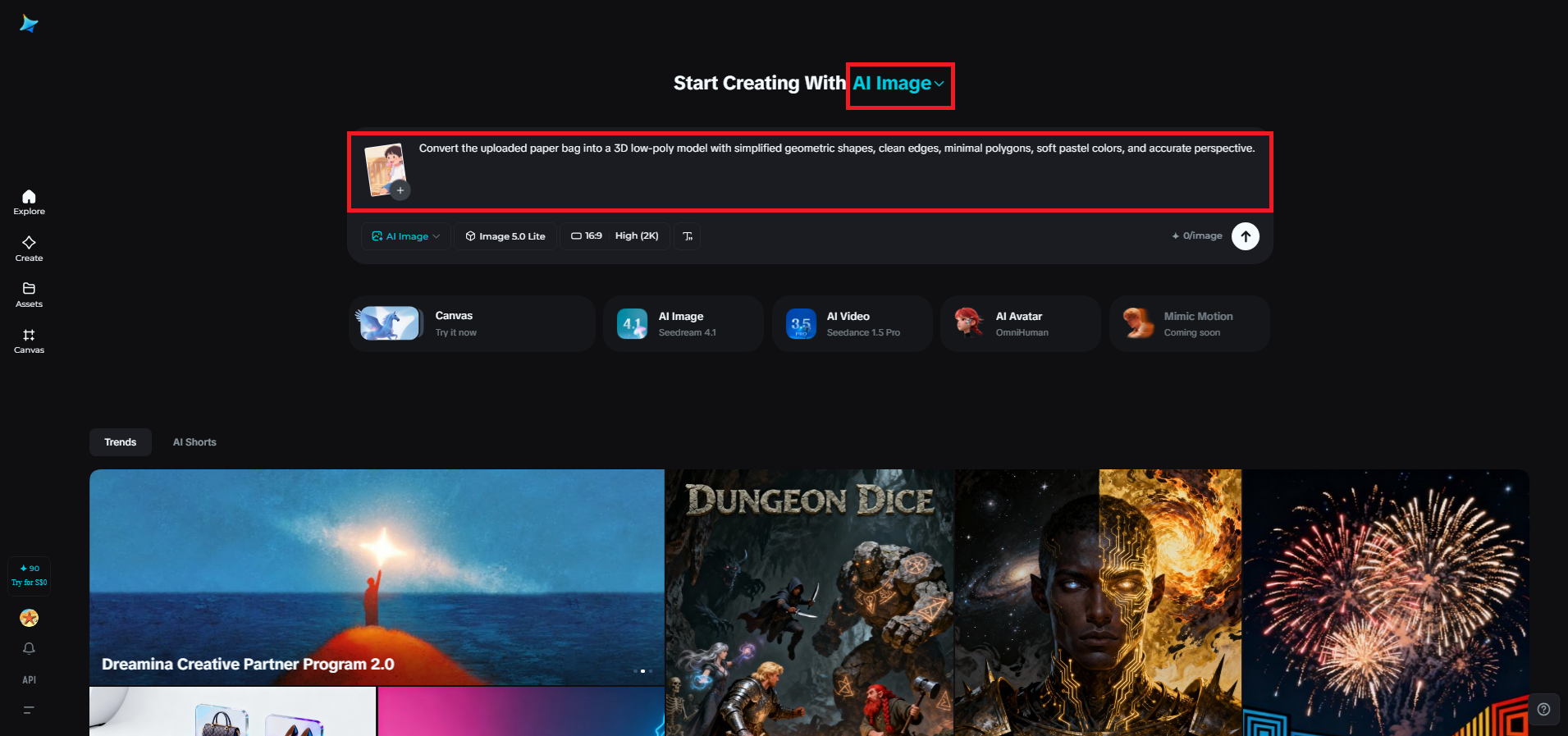Open Assets in the sidebar
This screenshot has height=736, width=1568.
(29, 295)
